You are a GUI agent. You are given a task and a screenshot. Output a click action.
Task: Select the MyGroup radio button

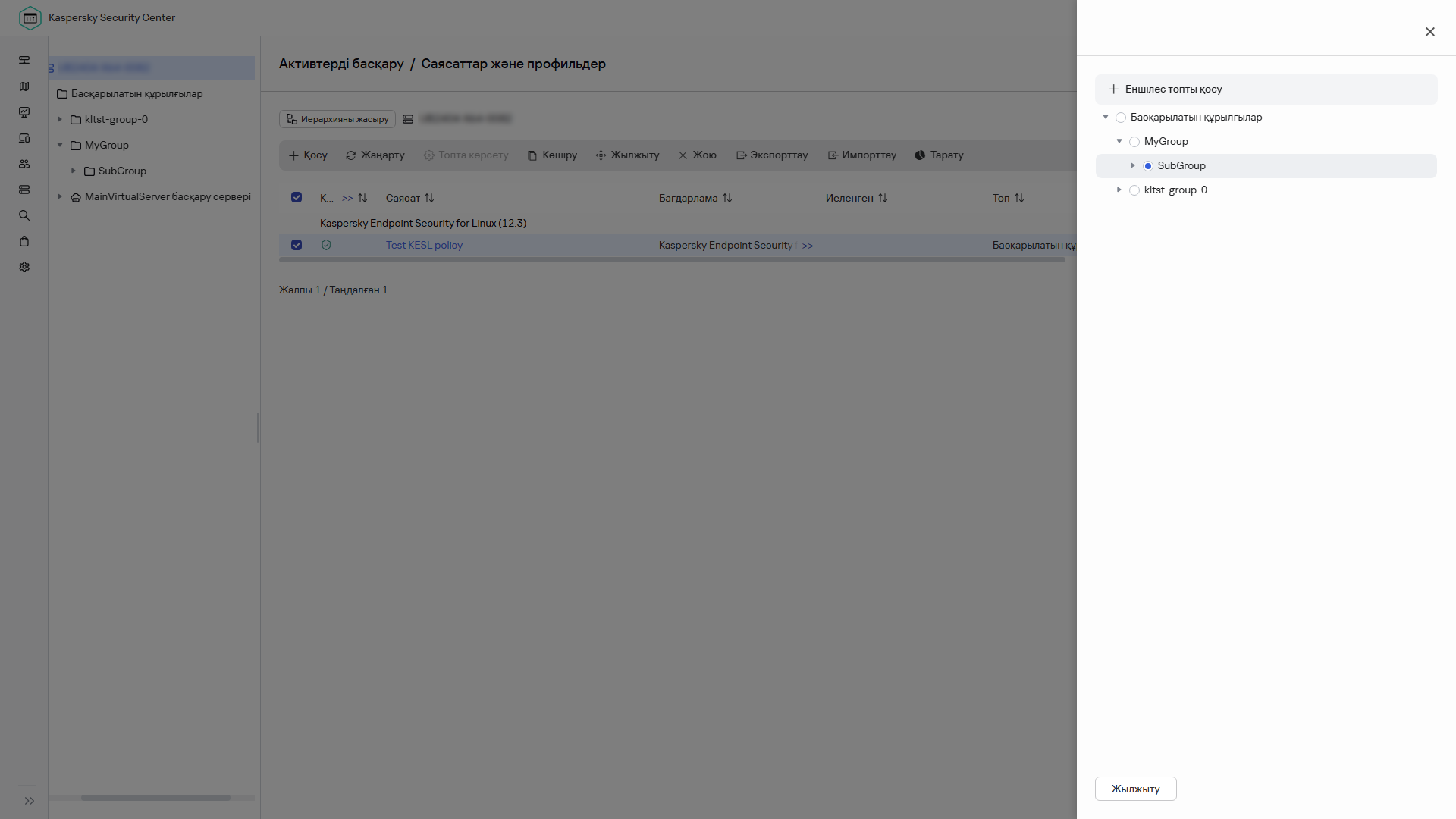(1134, 142)
